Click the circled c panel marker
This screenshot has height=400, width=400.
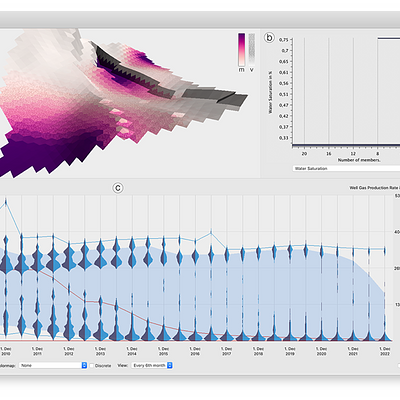point(118,188)
